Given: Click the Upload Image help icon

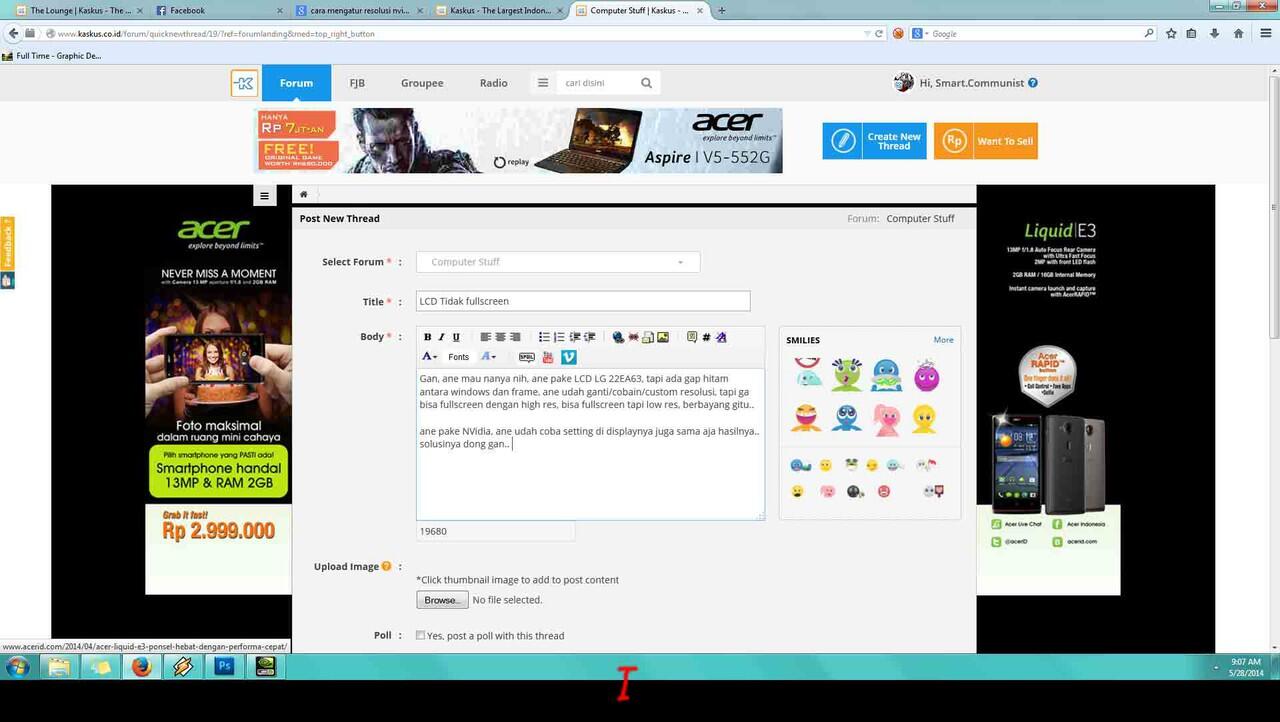Looking at the screenshot, I should tap(386, 566).
